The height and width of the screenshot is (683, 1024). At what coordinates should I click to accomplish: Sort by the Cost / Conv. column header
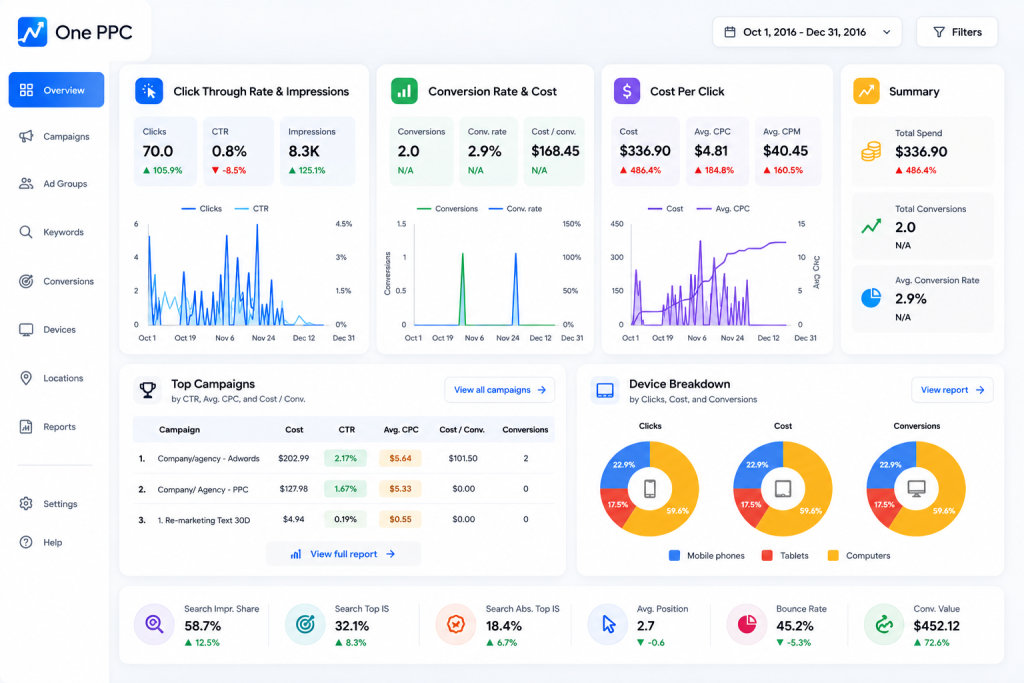coord(462,430)
